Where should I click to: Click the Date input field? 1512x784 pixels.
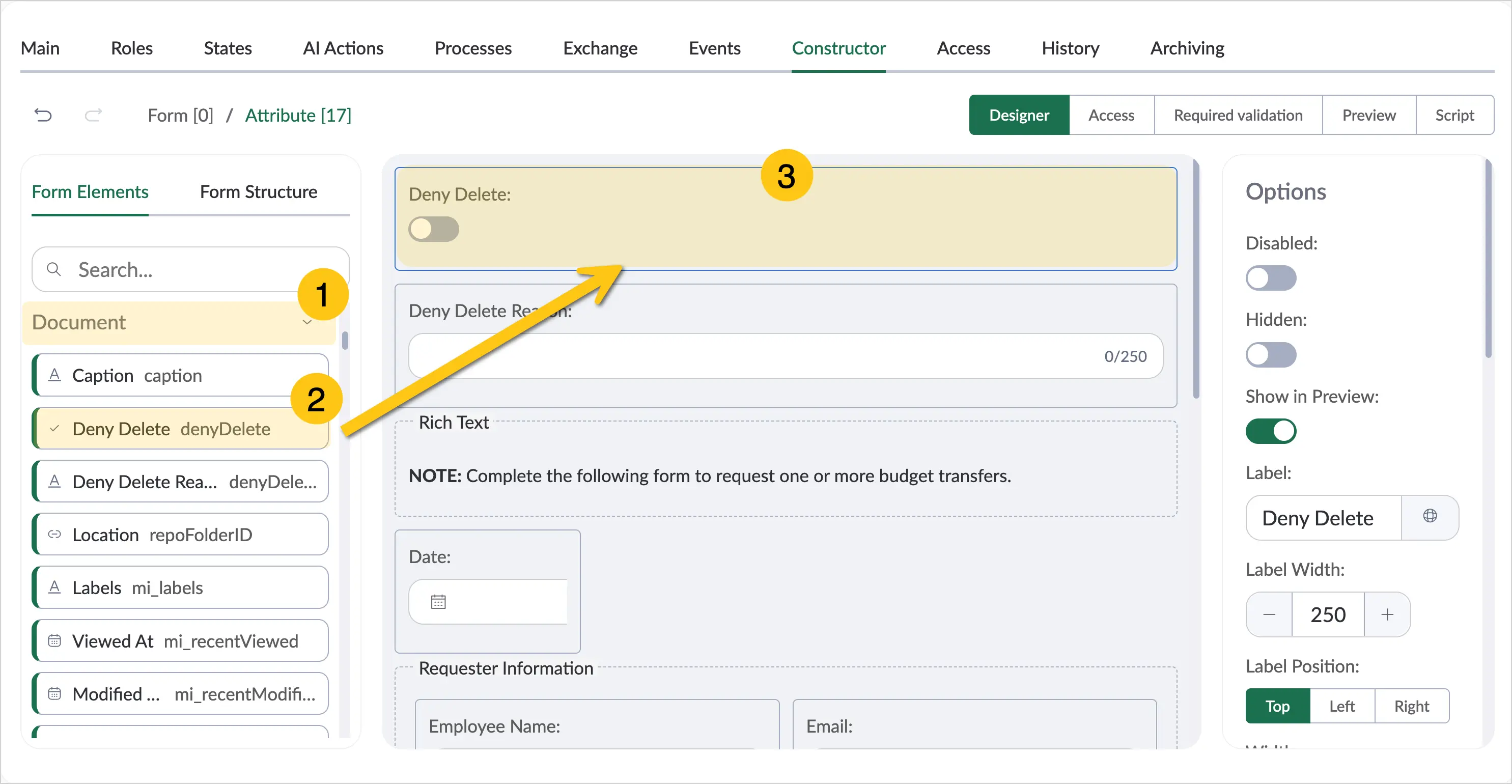pyautogui.click(x=488, y=602)
